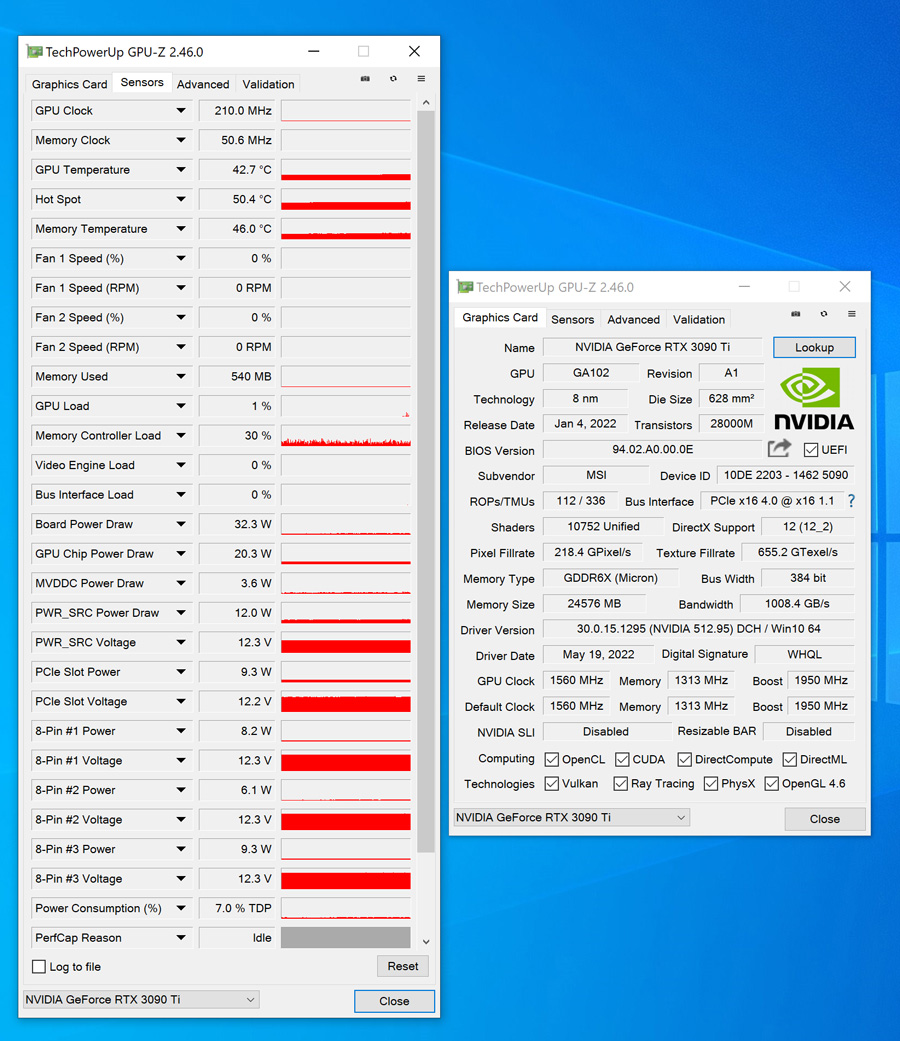Open hamburger menu in Graphics Card window
Viewport: 900px width, 1041px height.
coord(852,314)
